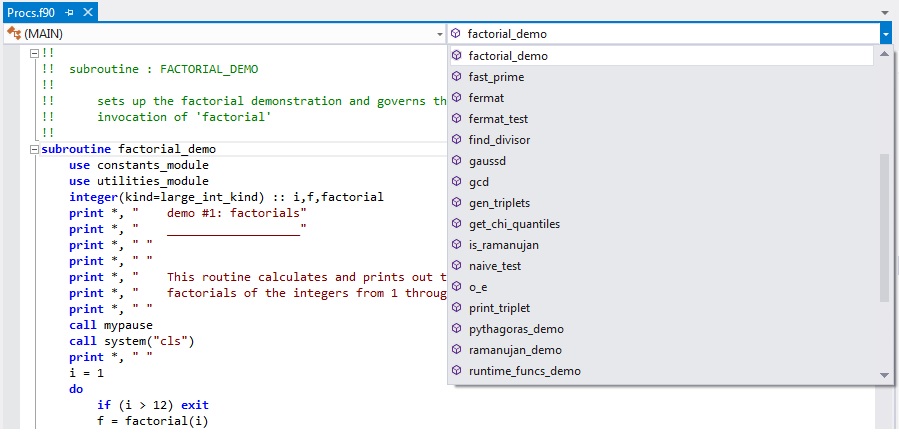Click the cube icon beside is_ramanujan
This screenshot has height=433, width=899.
(457, 245)
